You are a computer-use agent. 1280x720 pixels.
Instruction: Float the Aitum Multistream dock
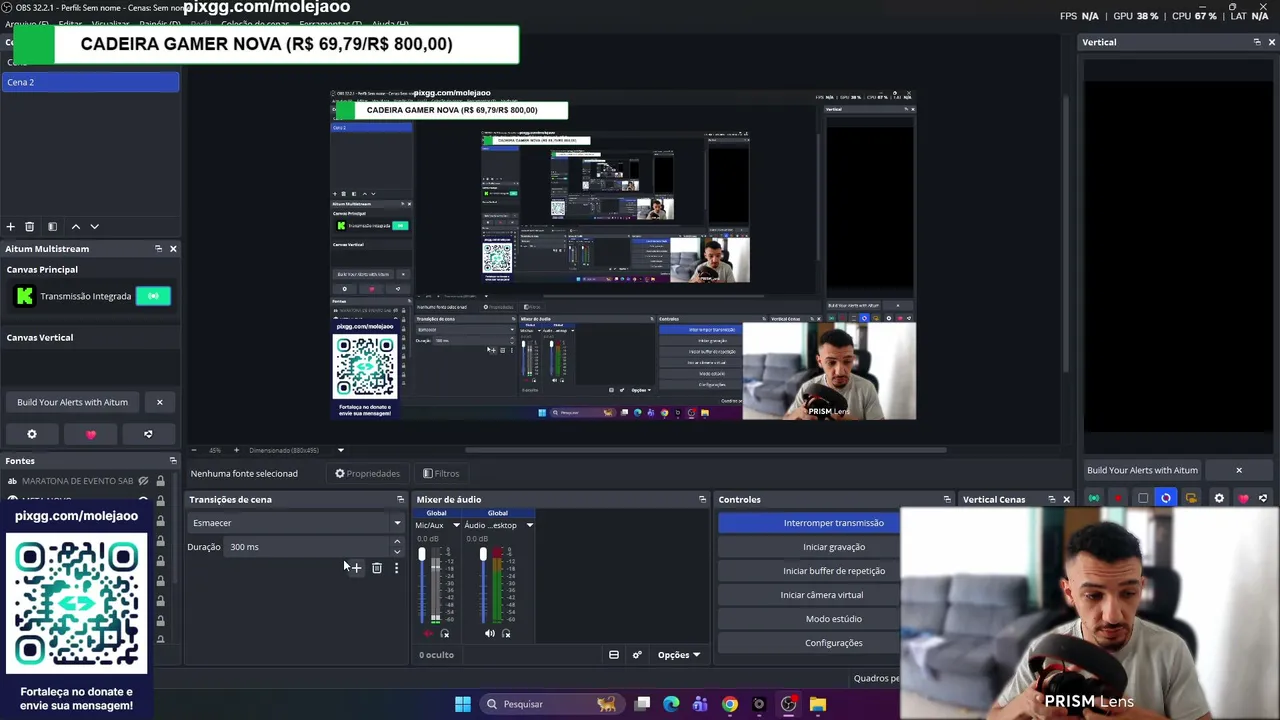(x=158, y=249)
